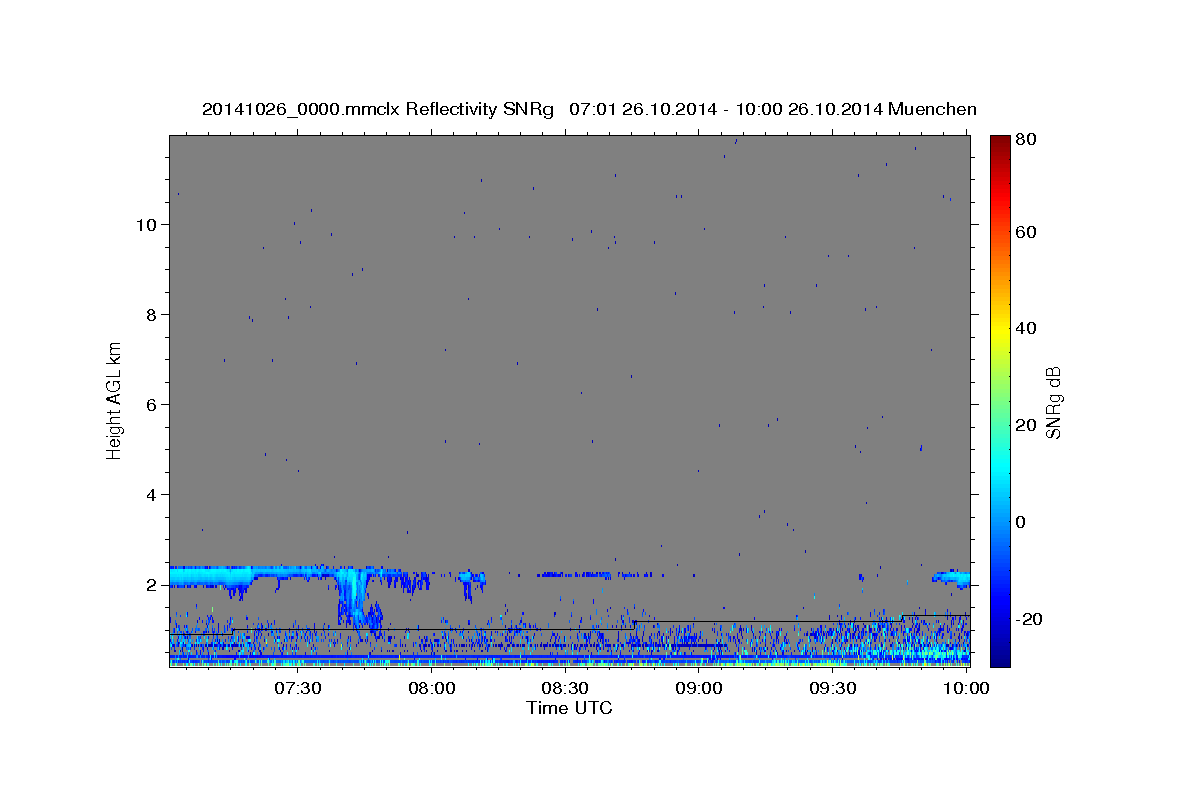Click the 08:00 time tick label
1200x800 pixels.
tap(431, 688)
